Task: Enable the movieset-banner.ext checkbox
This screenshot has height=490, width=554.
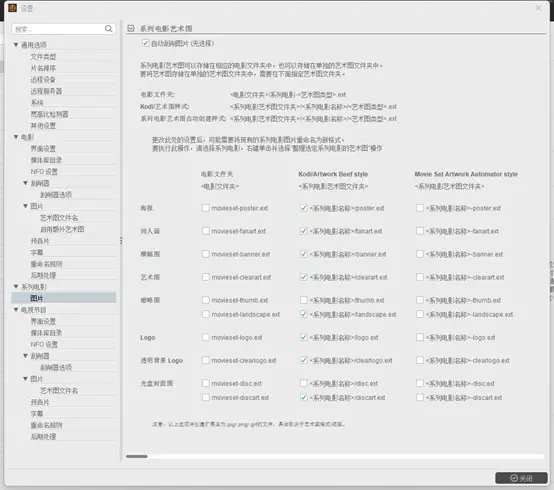Action: pyautogui.click(x=206, y=254)
